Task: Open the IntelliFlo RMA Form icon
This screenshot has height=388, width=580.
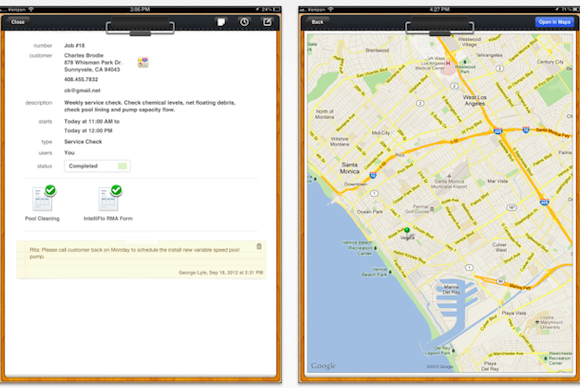Action: (108, 199)
